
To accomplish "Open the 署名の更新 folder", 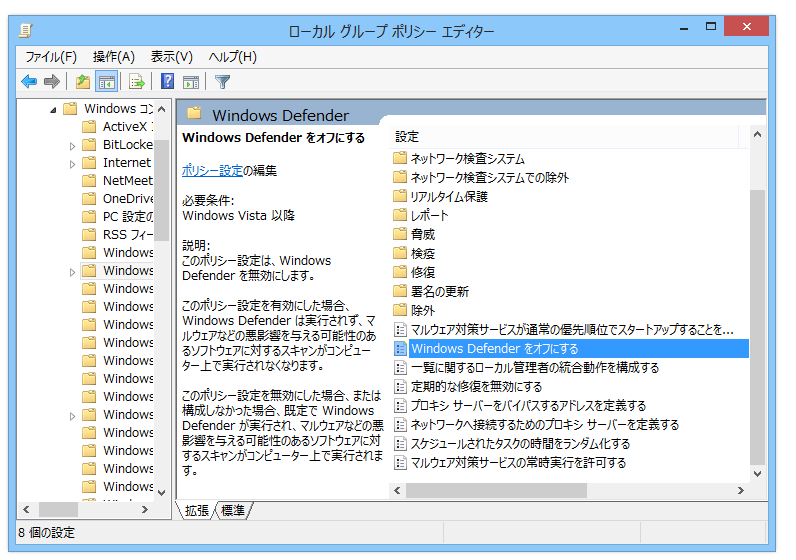I will tap(431, 291).
